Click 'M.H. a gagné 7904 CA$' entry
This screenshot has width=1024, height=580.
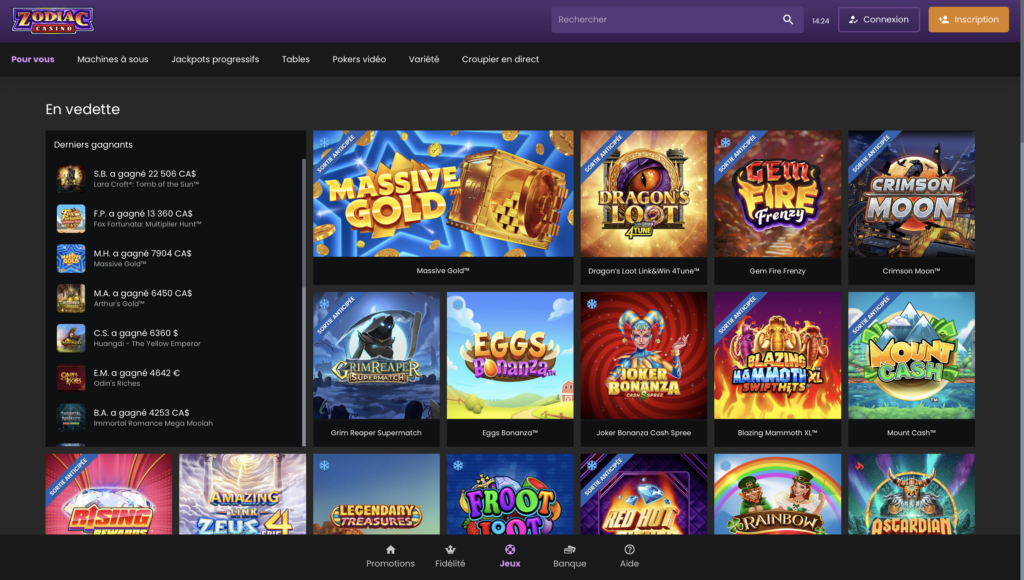pos(142,253)
